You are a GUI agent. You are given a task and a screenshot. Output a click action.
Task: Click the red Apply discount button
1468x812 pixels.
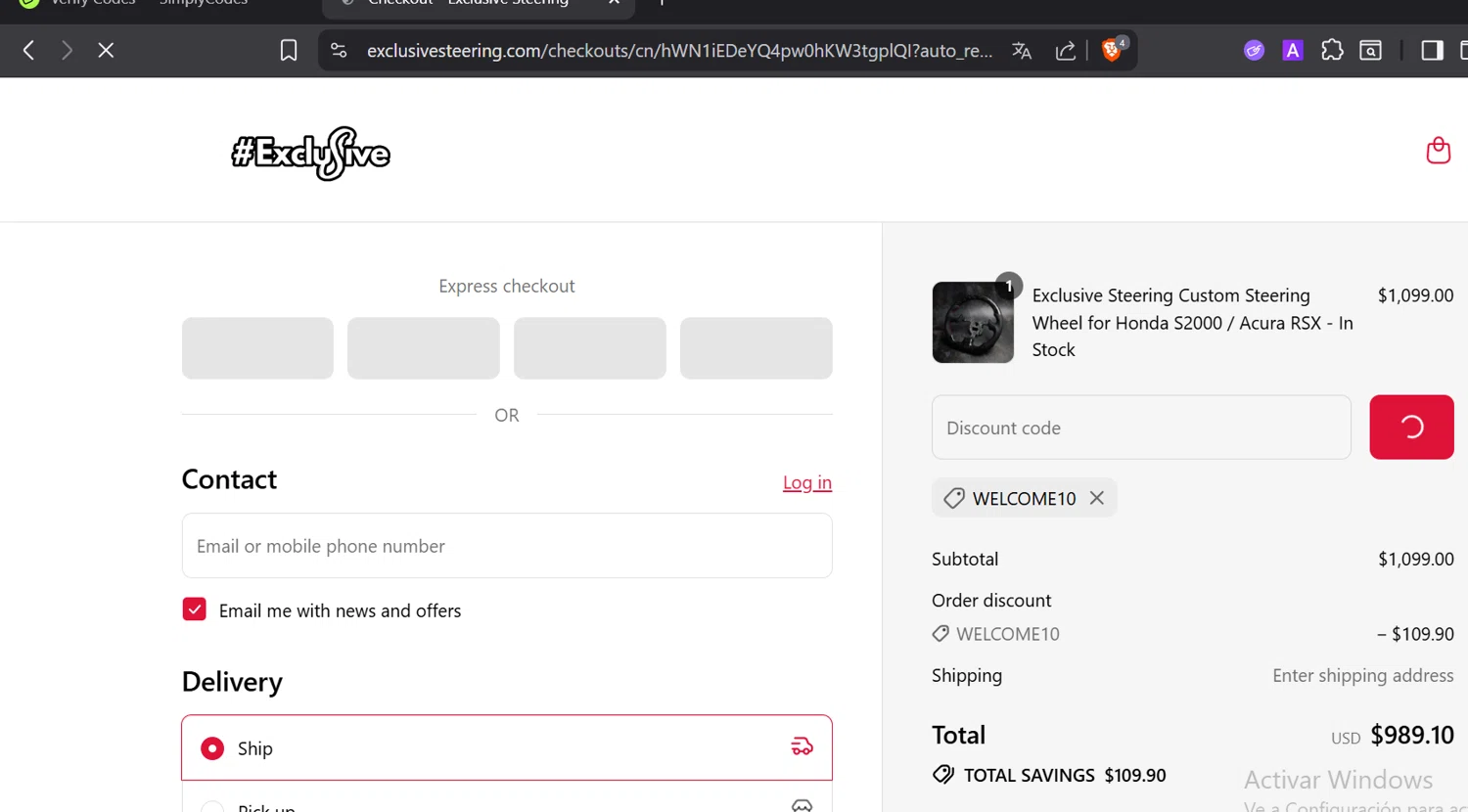pyautogui.click(x=1411, y=427)
